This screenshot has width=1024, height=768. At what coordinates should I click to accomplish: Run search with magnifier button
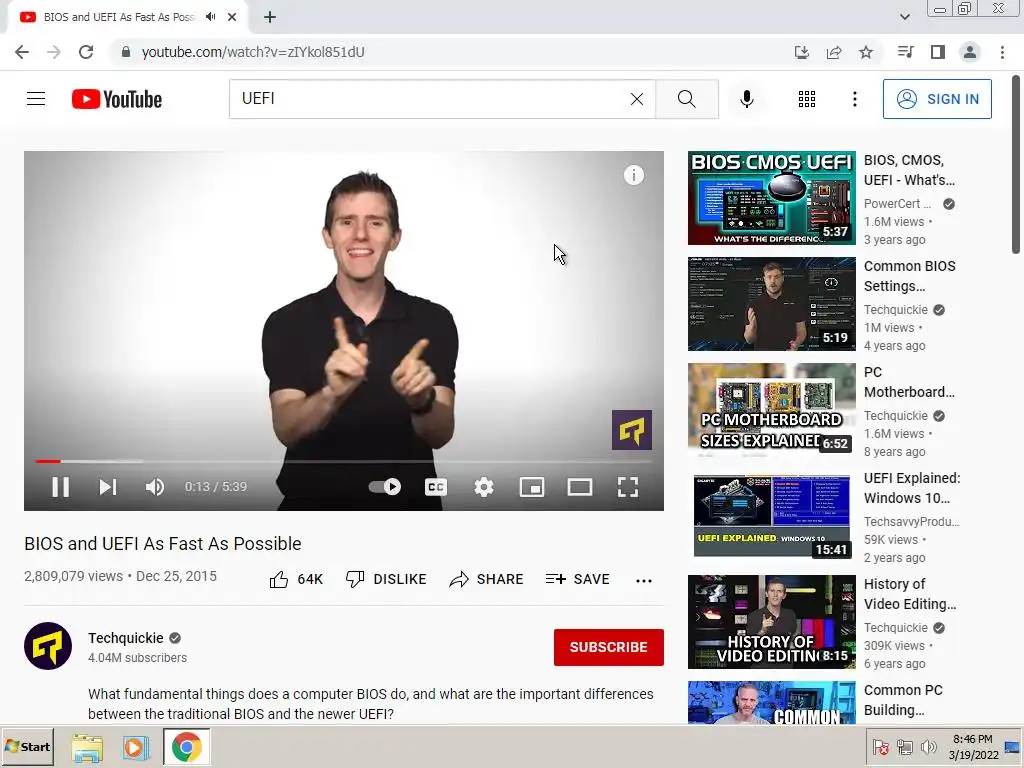(686, 99)
